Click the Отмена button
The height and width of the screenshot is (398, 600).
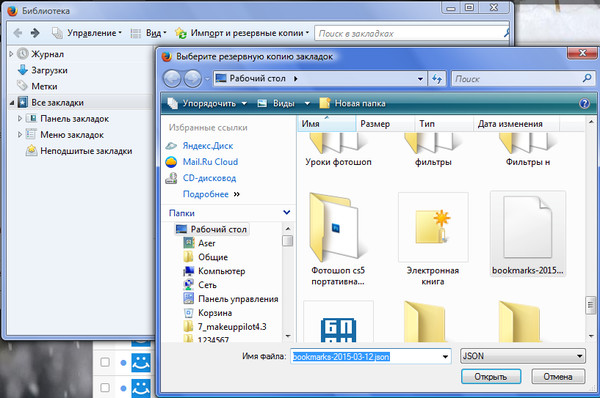point(558,377)
